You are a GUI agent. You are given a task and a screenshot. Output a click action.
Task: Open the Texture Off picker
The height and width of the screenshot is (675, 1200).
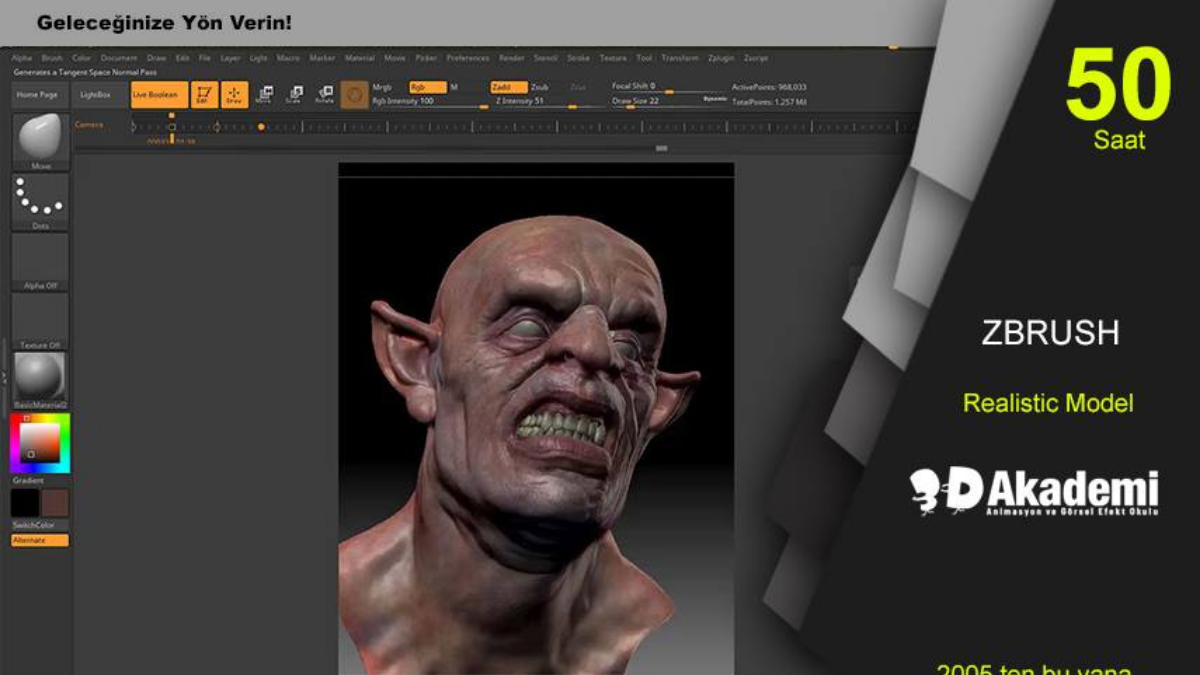tap(41, 318)
